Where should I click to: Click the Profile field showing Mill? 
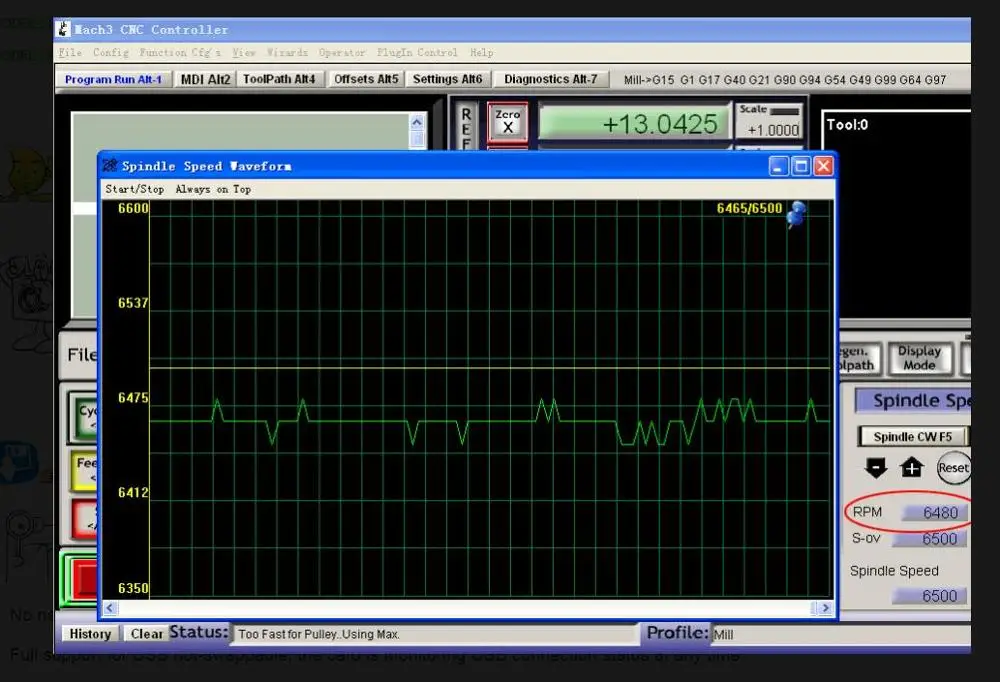pyautogui.click(x=841, y=635)
